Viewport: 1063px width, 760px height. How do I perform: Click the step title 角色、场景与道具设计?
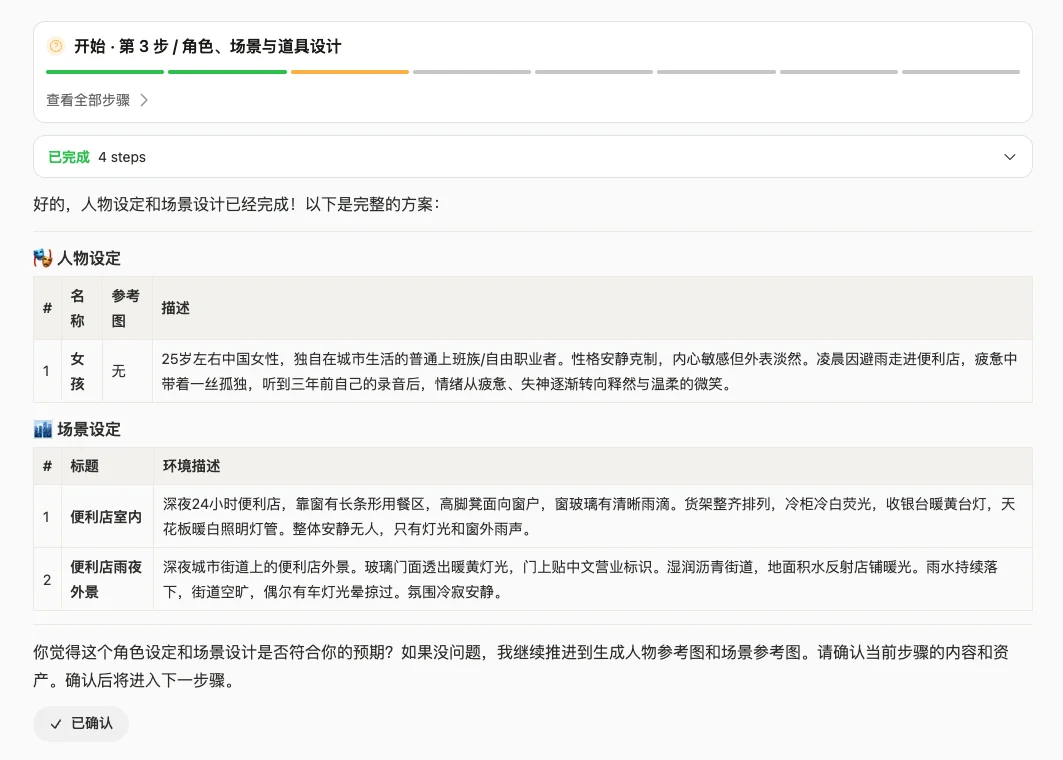pyautogui.click(x=262, y=46)
